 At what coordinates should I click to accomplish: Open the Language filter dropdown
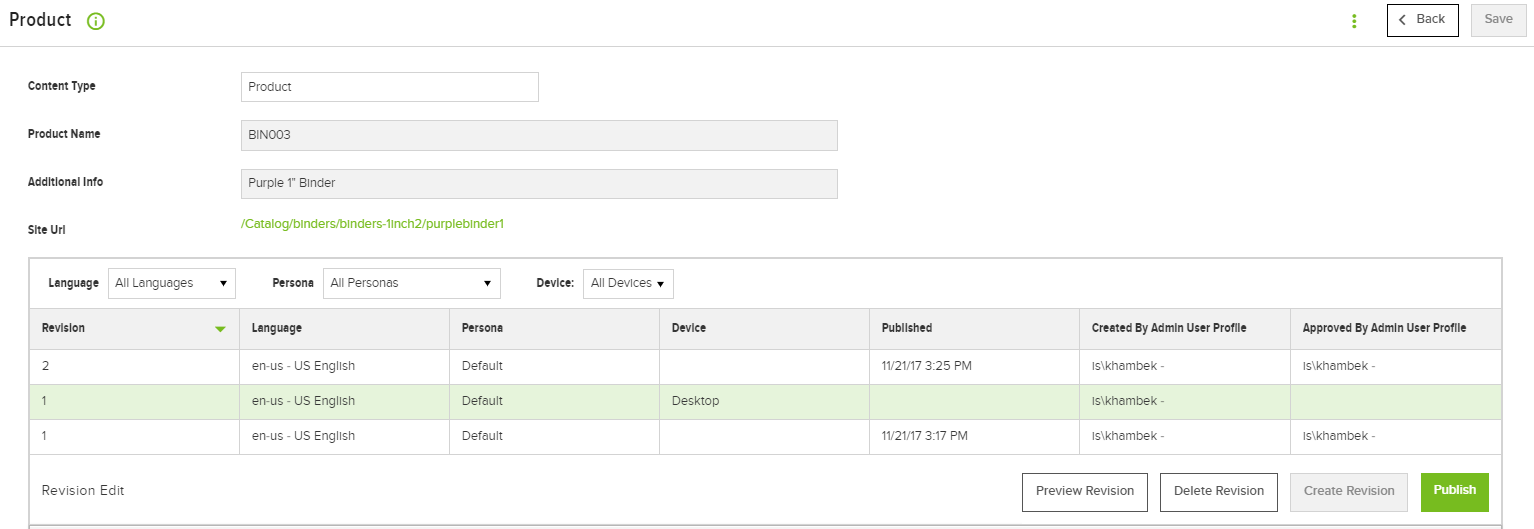pos(172,283)
